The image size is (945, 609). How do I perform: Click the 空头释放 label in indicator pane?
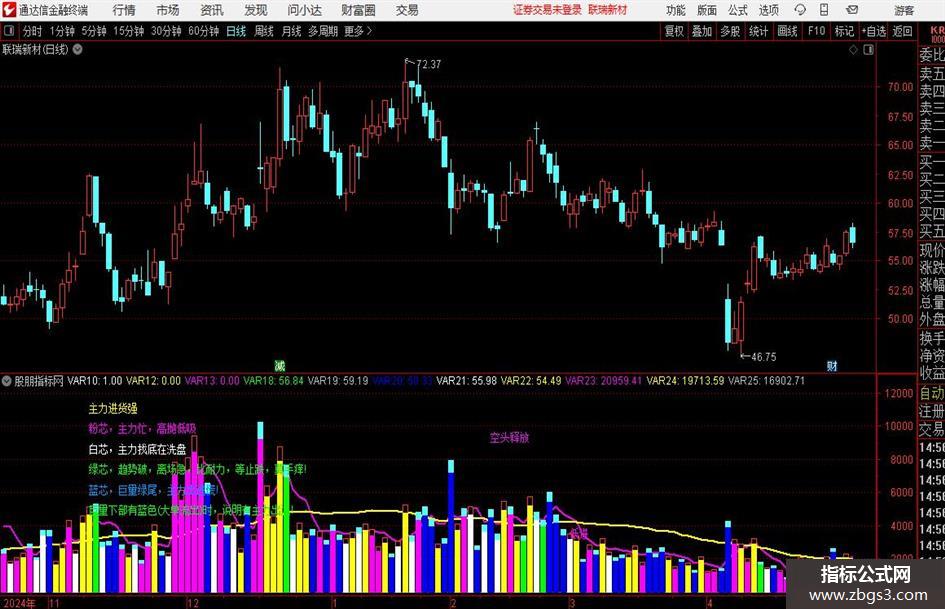pos(509,438)
